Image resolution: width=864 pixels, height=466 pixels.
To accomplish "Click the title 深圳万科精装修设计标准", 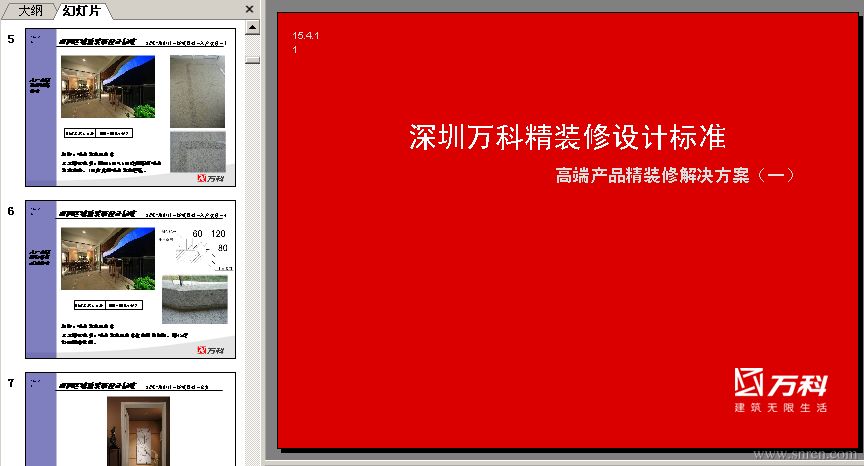I will point(567,137).
